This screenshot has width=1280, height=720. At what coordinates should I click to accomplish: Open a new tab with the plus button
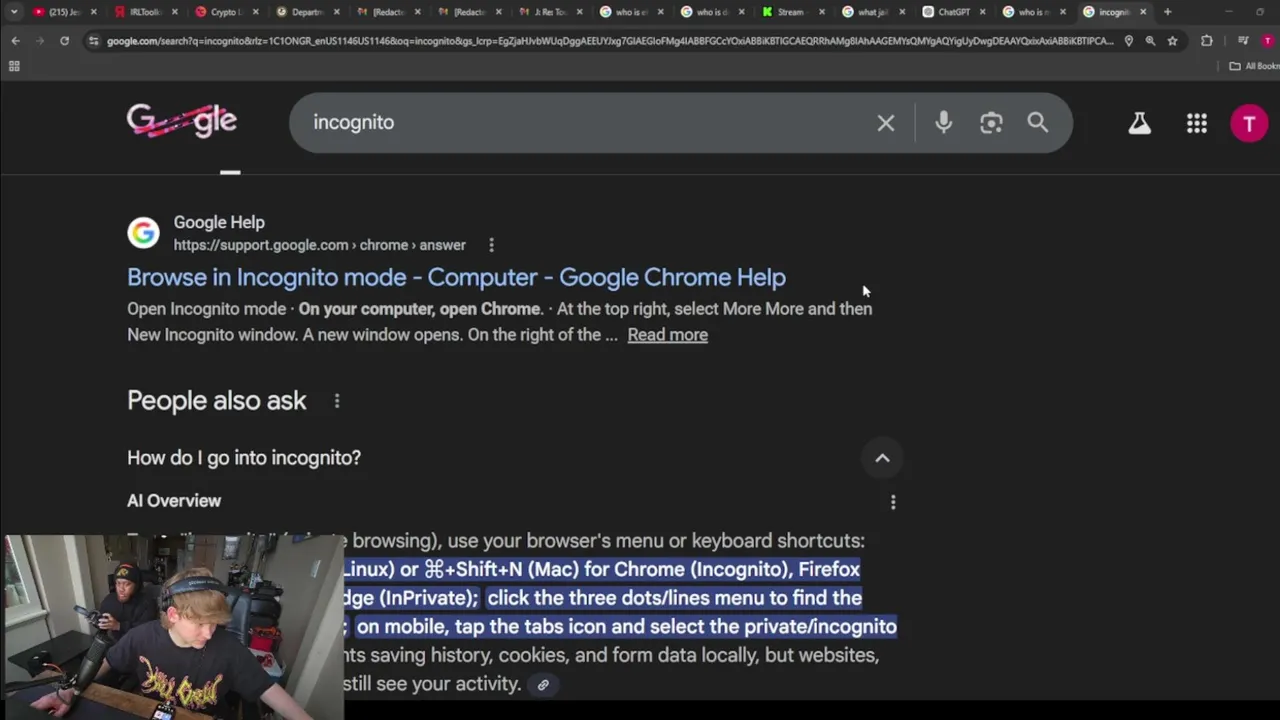click(x=1167, y=12)
